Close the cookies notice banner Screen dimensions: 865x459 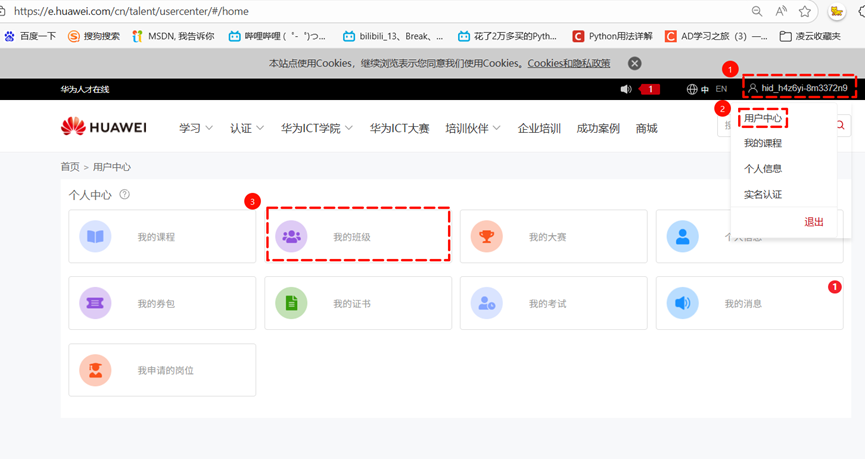(635, 63)
